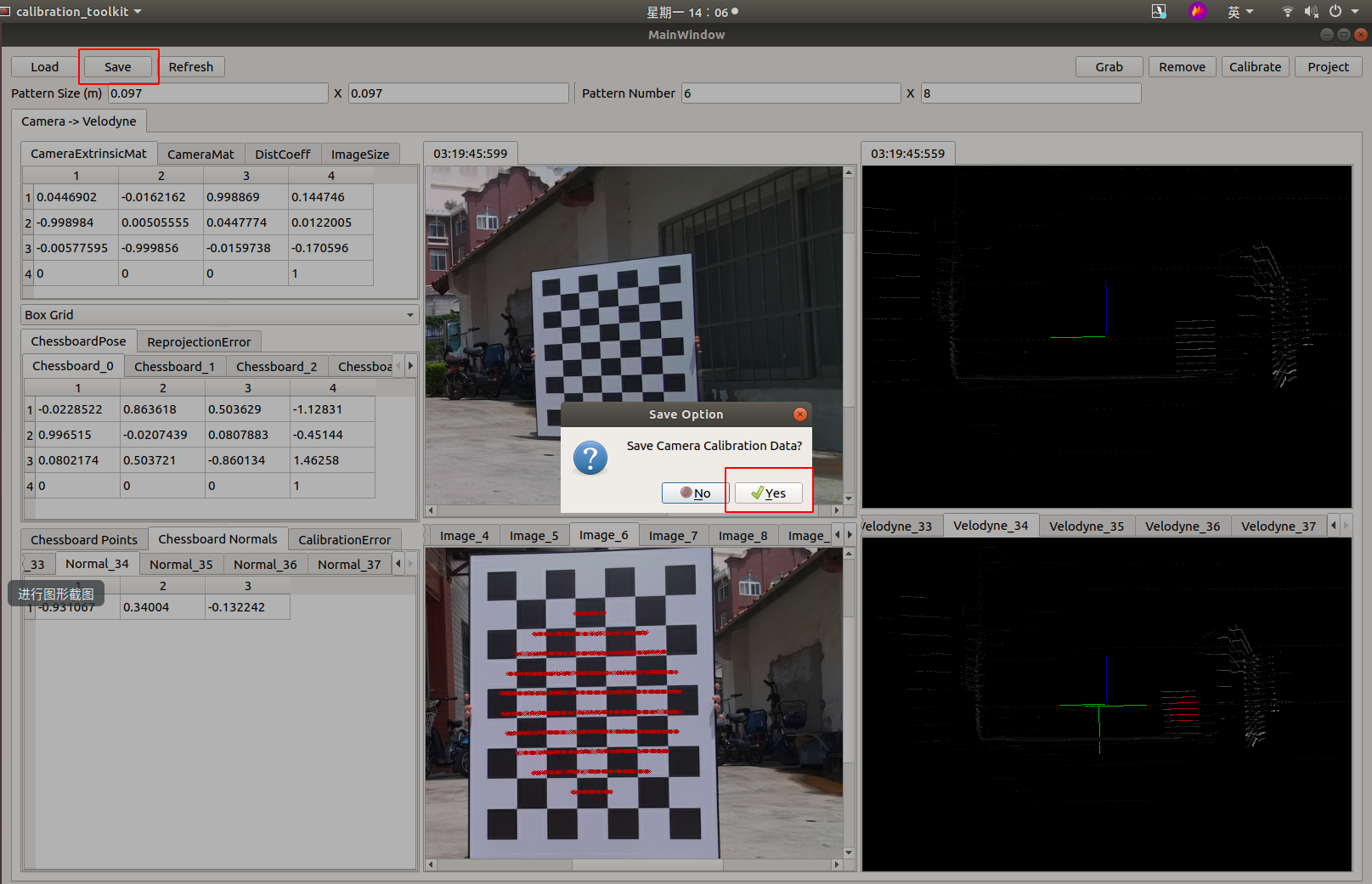The width and height of the screenshot is (1372, 884).
Task: Click the left scroll arrow beside Normal tabs
Action: tap(398, 563)
